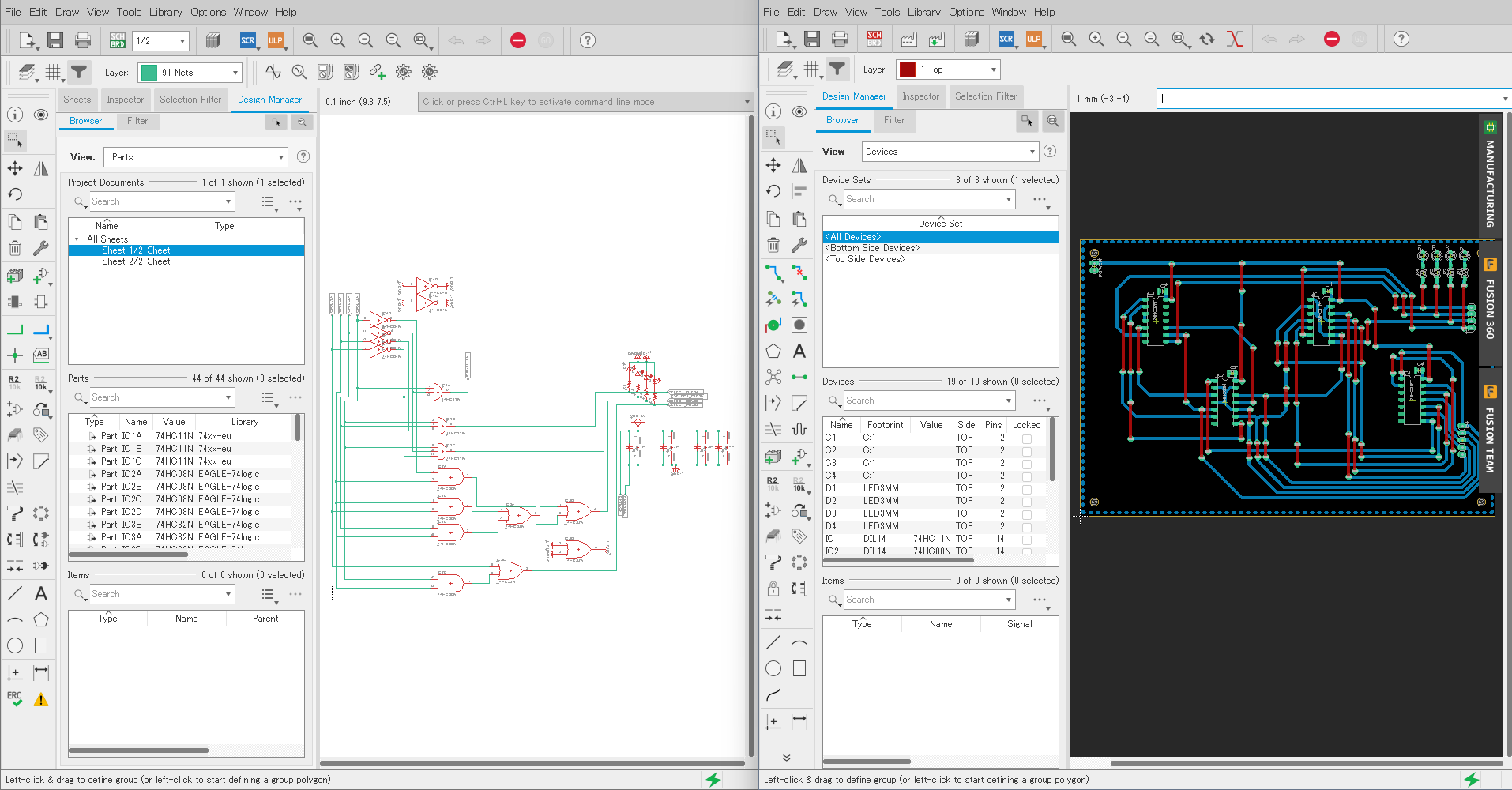Open the Library menu in schematic window
The image size is (1512, 790).
[x=165, y=12]
